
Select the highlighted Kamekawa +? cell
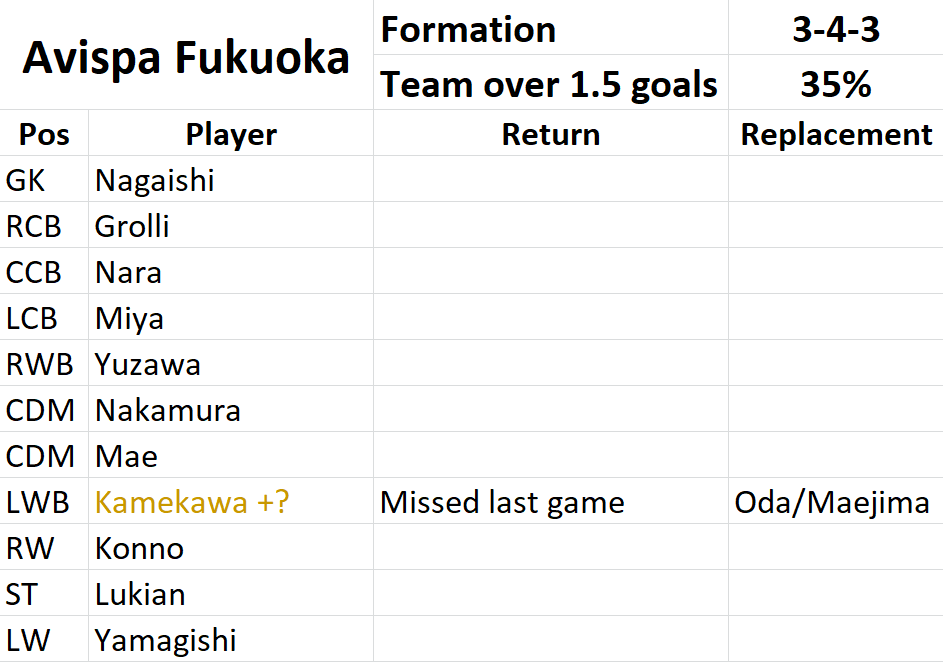click(x=231, y=501)
